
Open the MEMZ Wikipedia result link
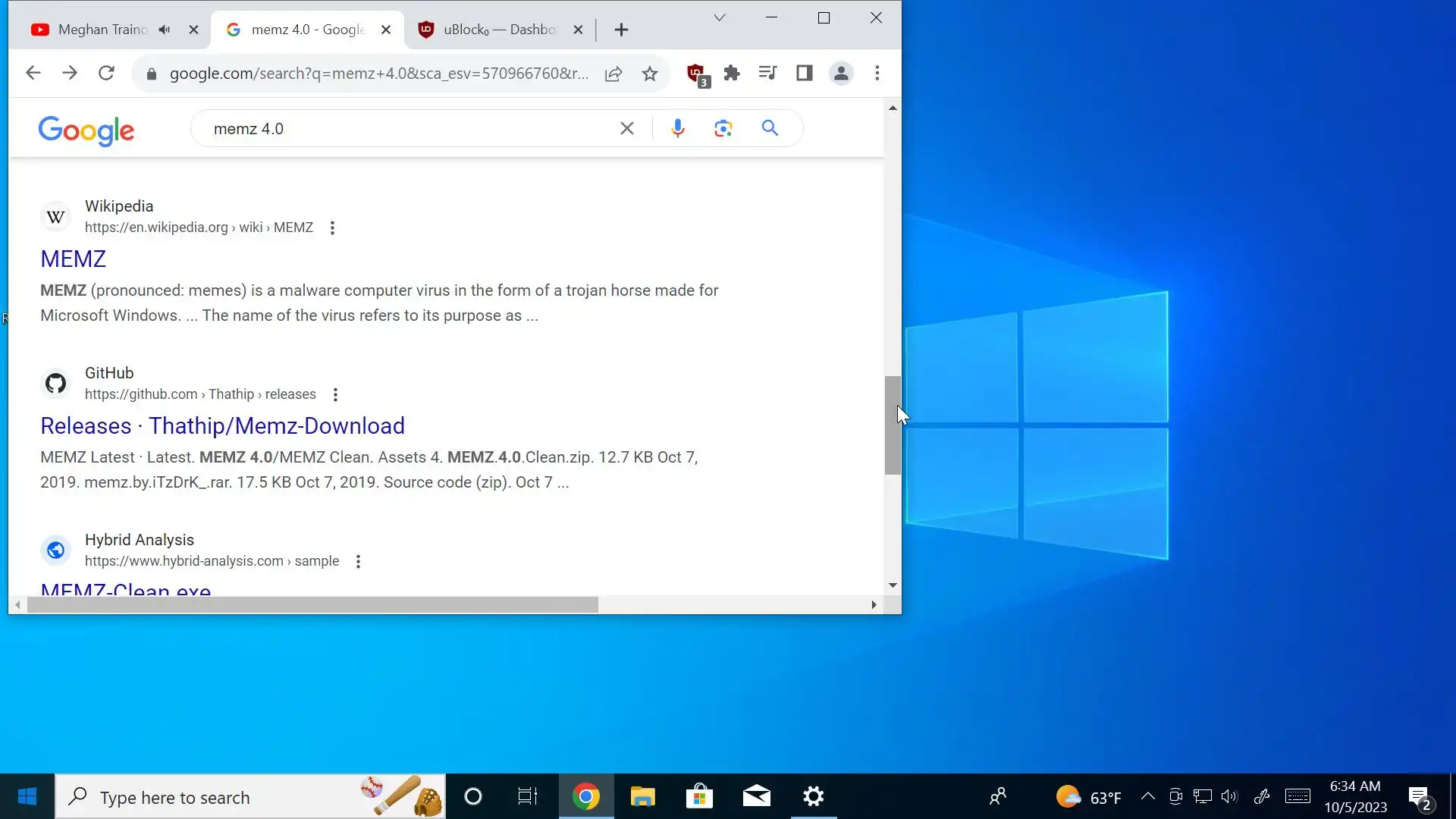pos(73,259)
